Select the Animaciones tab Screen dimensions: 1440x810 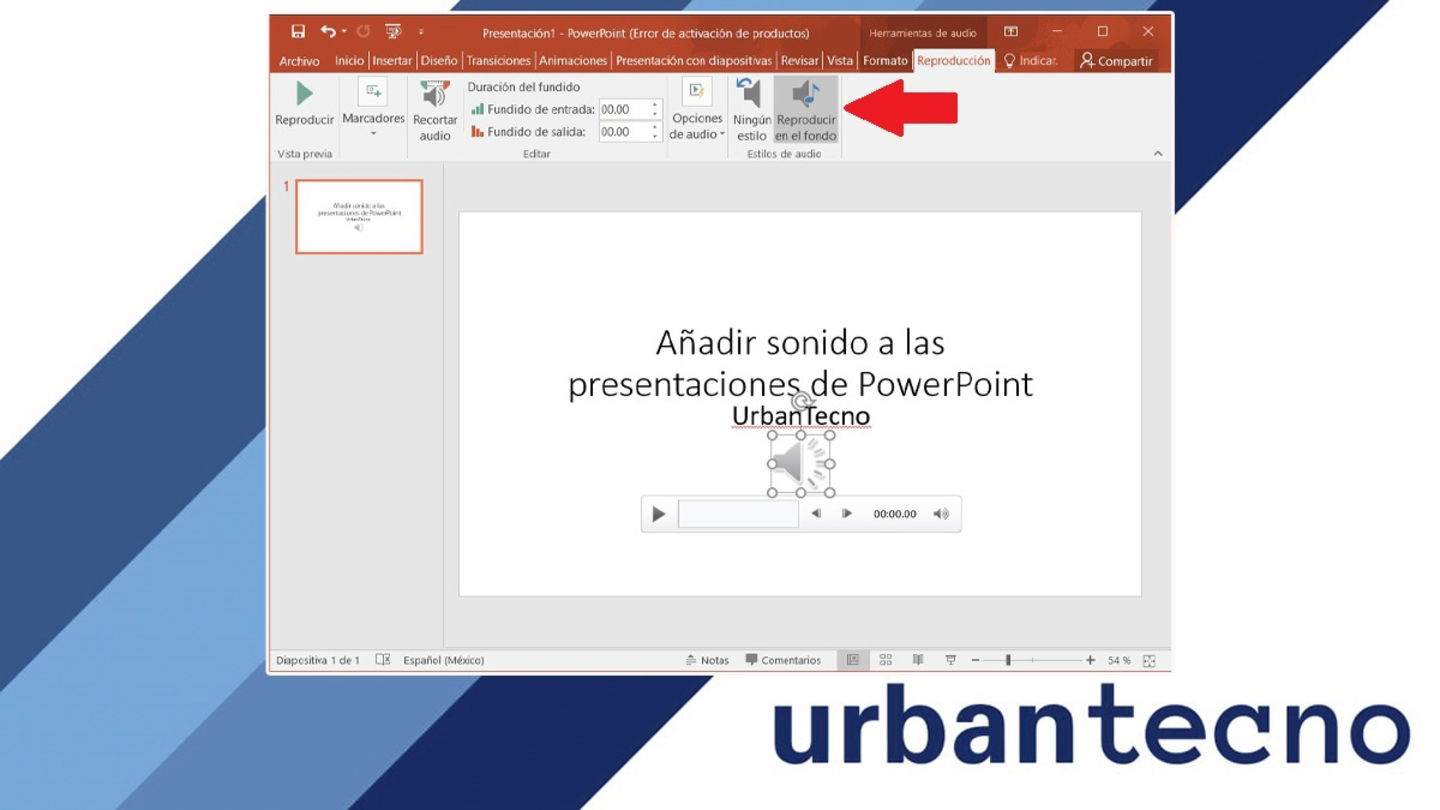point(573,61)
